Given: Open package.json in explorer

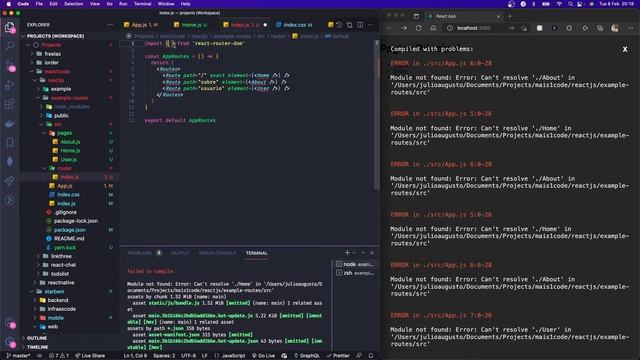Looking at the screenshot, I should point(70,230).
